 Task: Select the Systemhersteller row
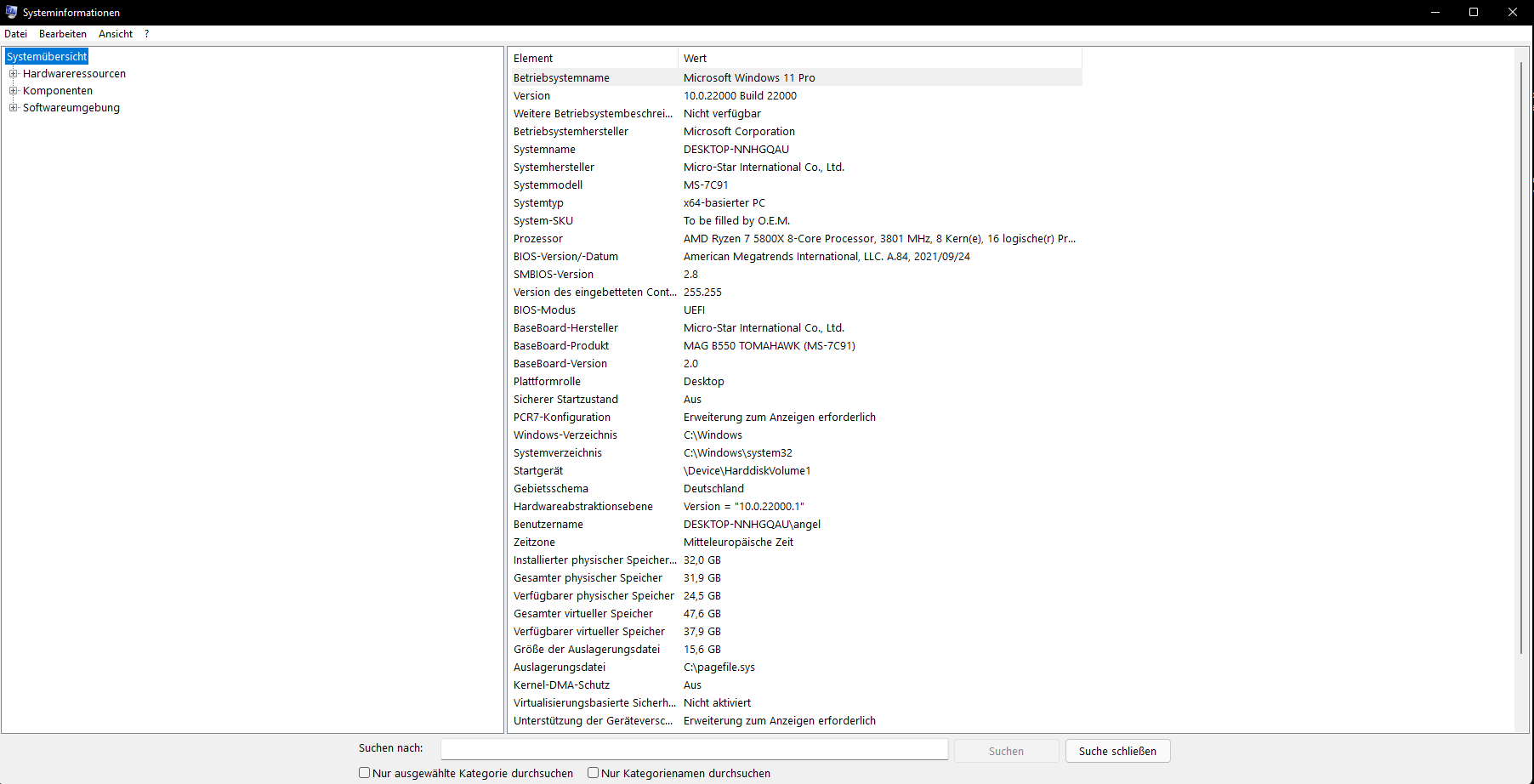(x=795, y=167)
